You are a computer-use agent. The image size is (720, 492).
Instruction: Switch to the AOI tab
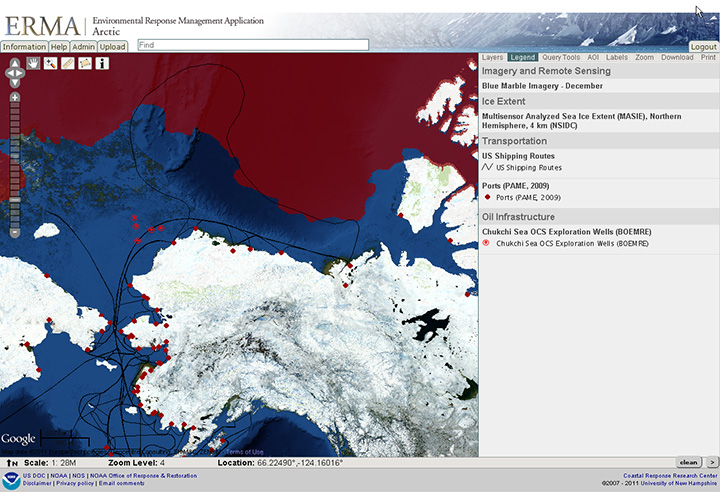coord(593,57)
